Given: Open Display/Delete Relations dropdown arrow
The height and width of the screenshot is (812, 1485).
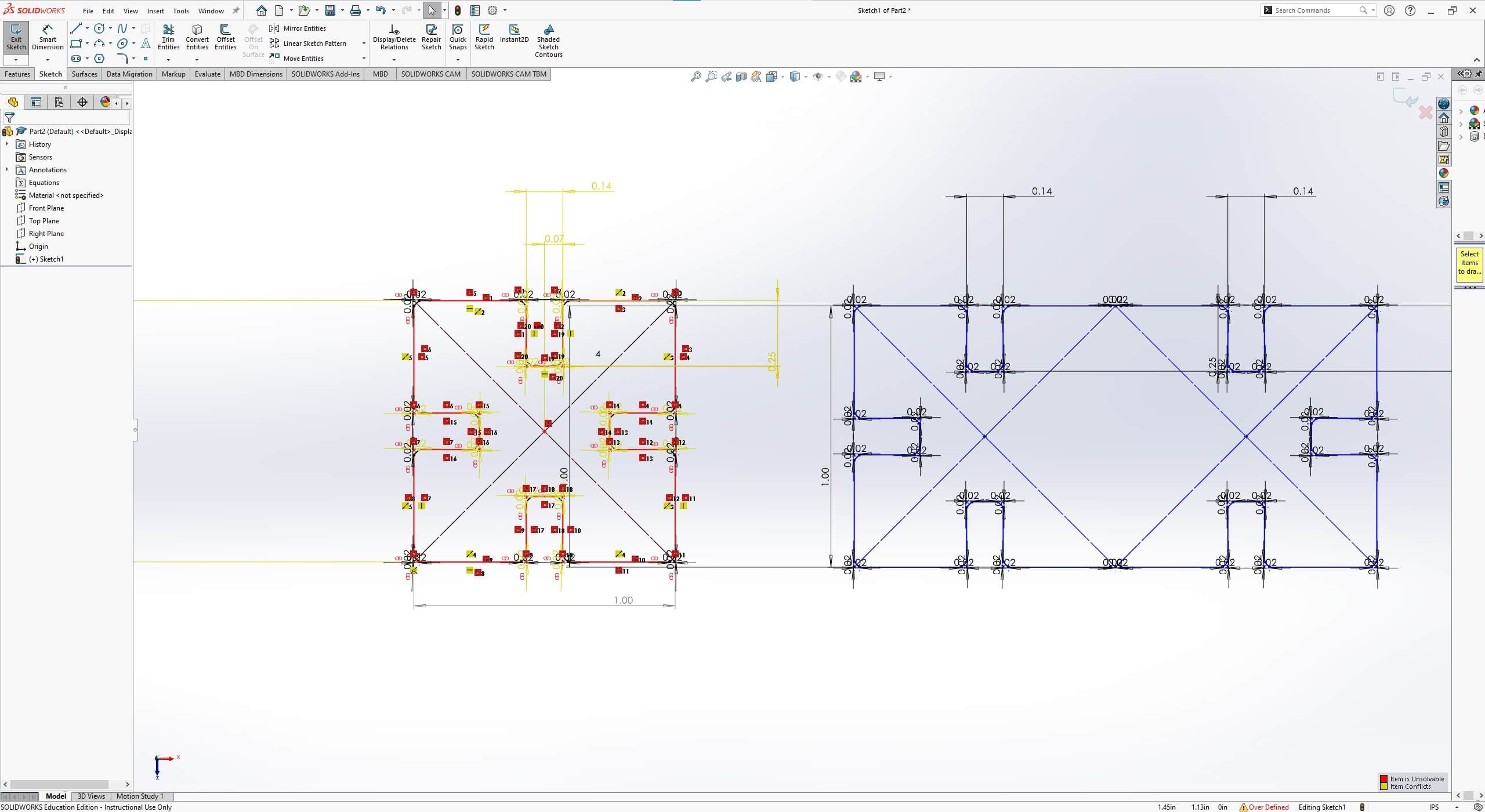Looking at the screenshot, I should tap(394, 60).
